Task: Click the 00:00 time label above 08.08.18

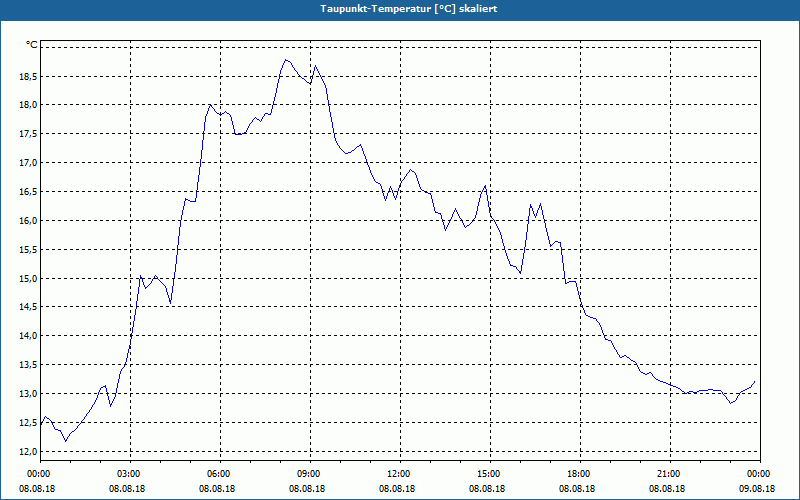Action: tap(37, 474)
